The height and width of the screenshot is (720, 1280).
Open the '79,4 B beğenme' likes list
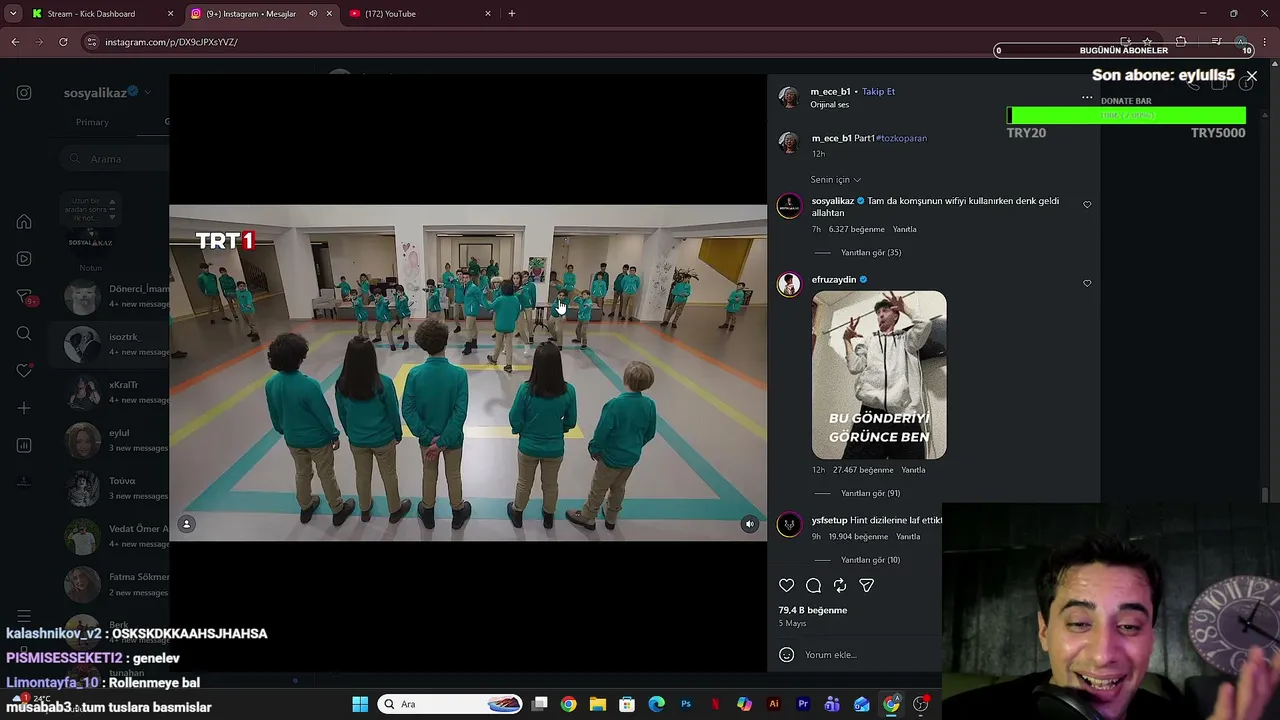(813, 610)
